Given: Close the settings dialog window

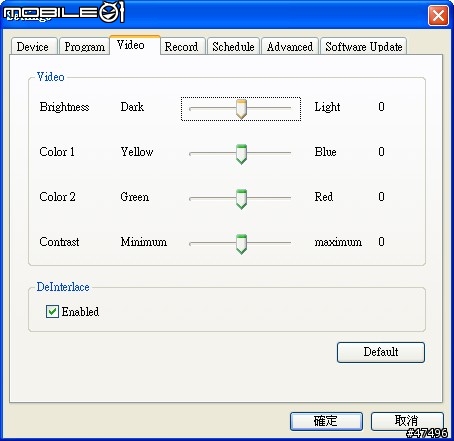Looking at the screenshot, I should (438, 15).
